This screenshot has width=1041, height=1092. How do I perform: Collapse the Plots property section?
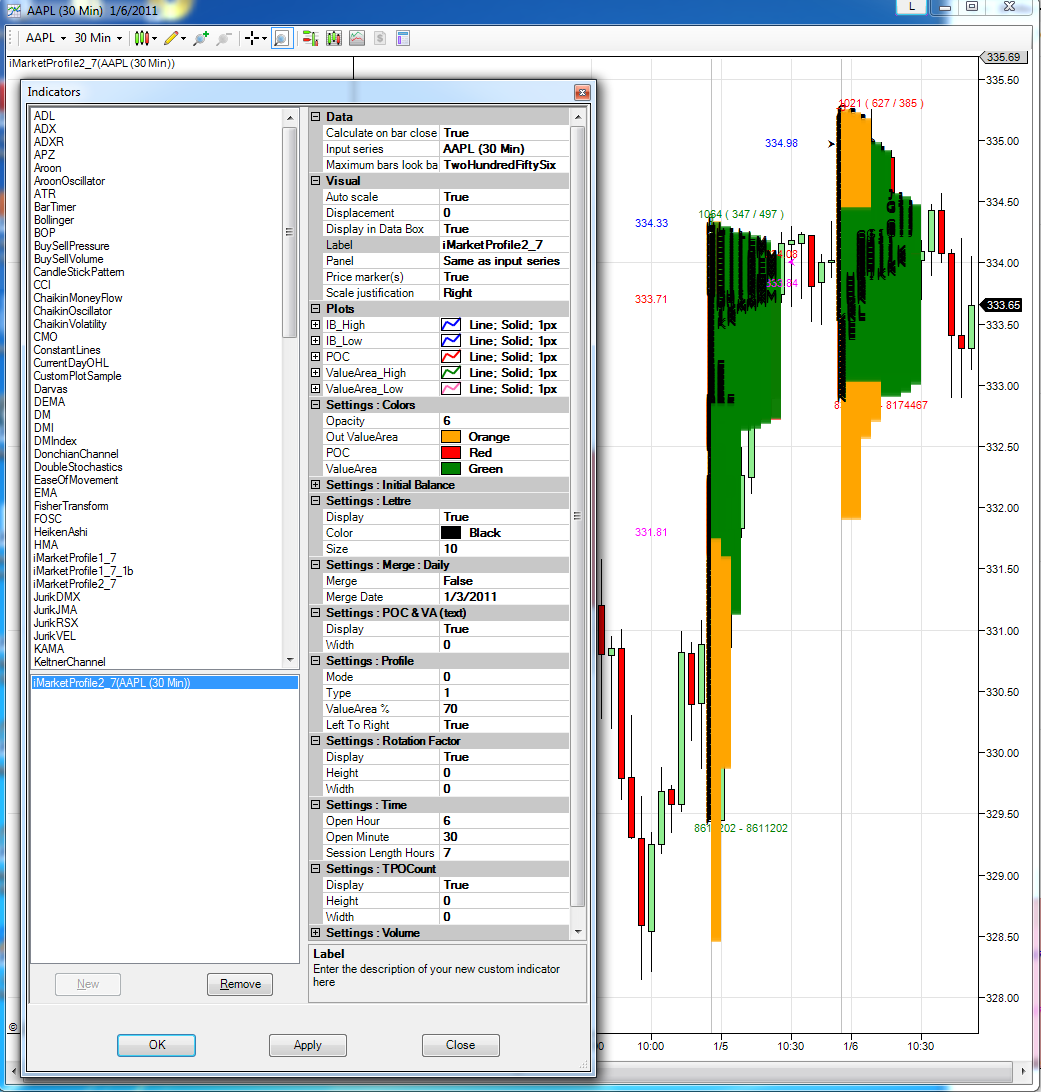point(315,309)
